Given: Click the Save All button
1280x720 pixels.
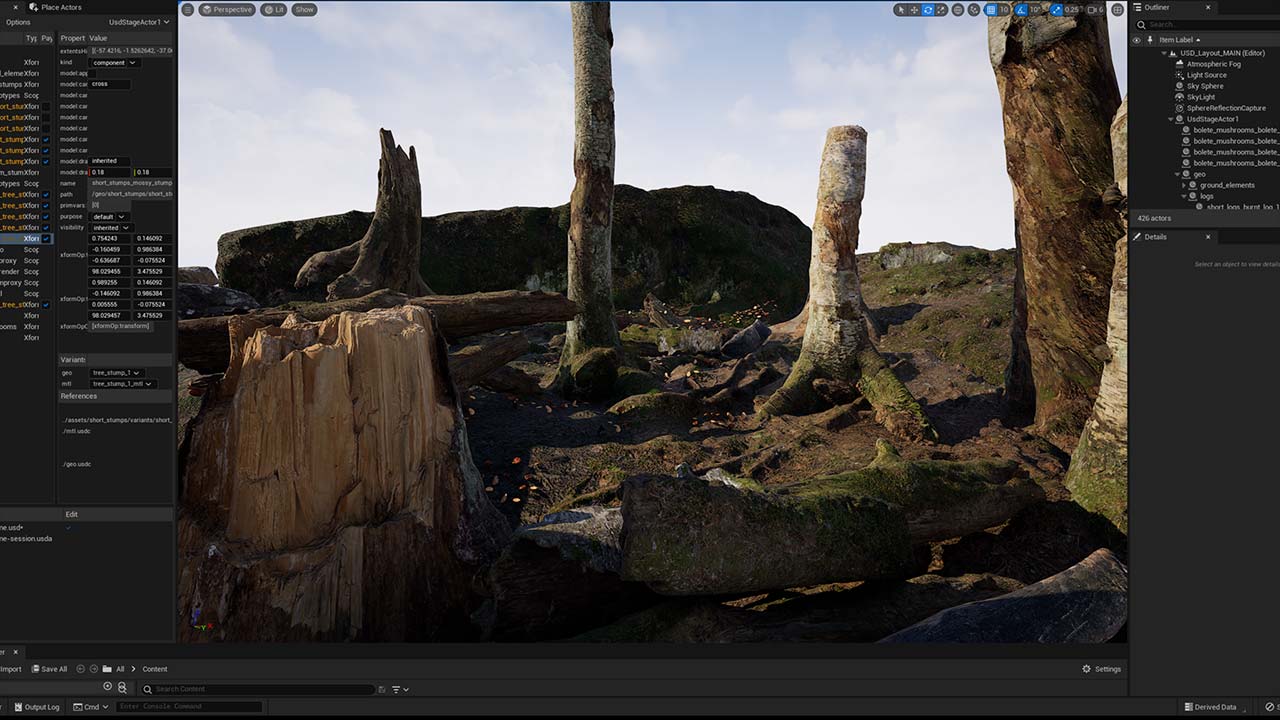Looking at the screenshot, I should click(49, 669).
